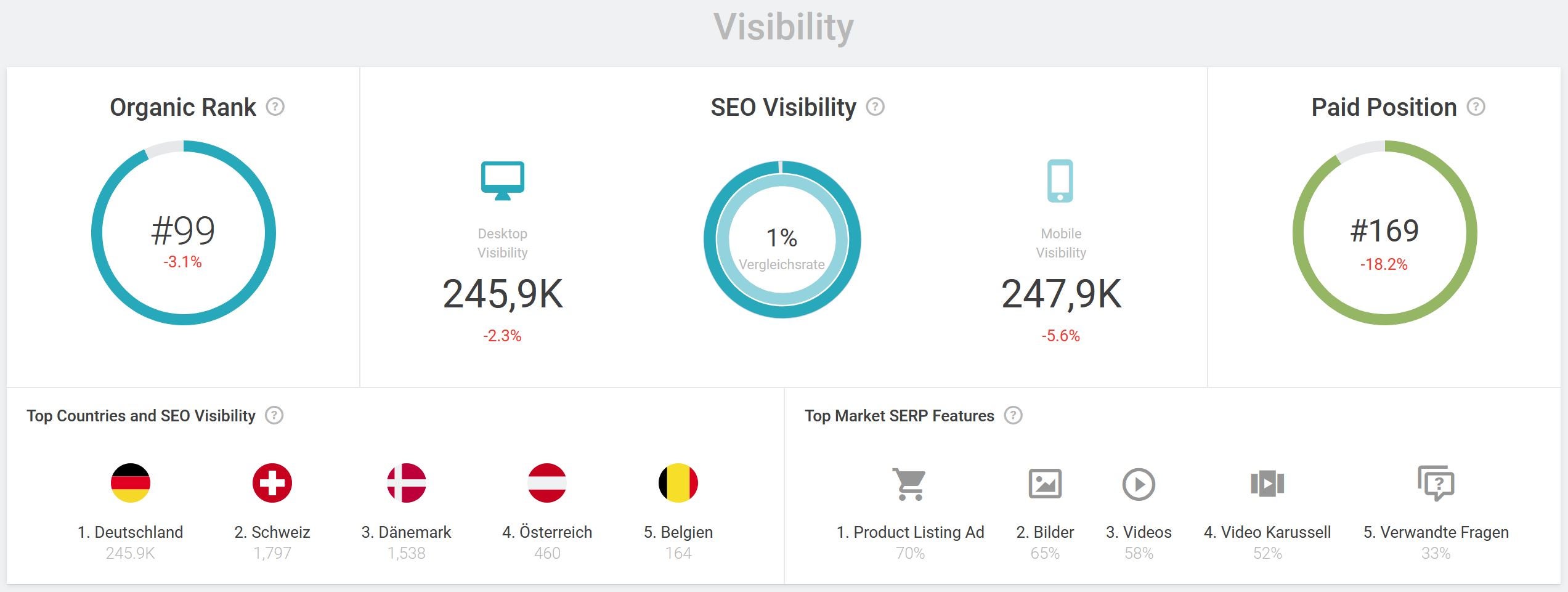The image size is (1568, 592).
Task: Choose the Österreich flag
Action: click(547, 483)
